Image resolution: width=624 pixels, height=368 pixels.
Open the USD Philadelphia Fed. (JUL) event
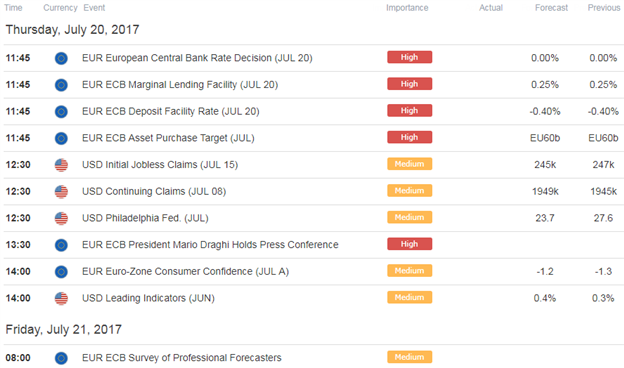click(x=145, y=218)
